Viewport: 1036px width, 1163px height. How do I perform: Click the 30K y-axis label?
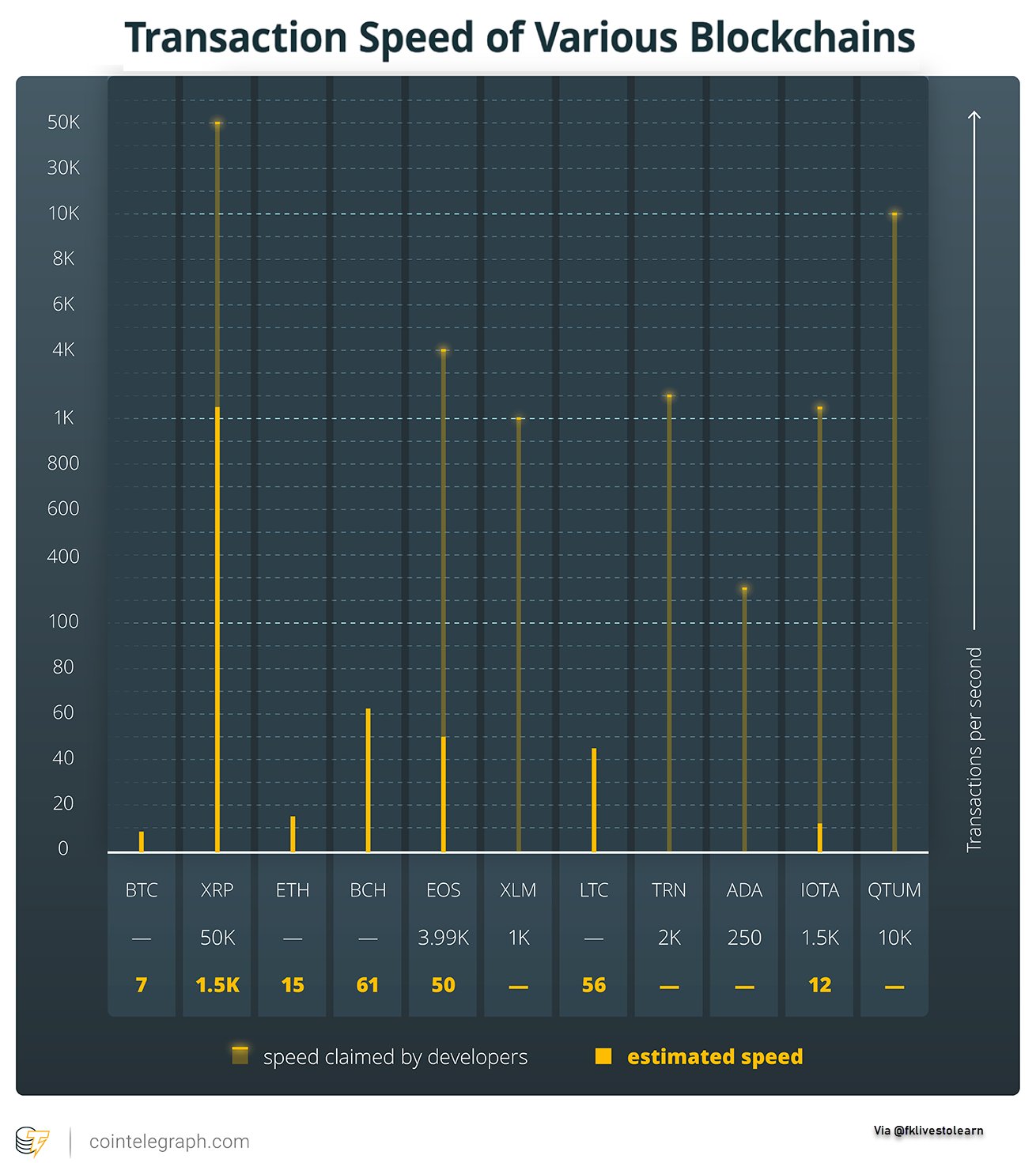[x=63, y=168]
